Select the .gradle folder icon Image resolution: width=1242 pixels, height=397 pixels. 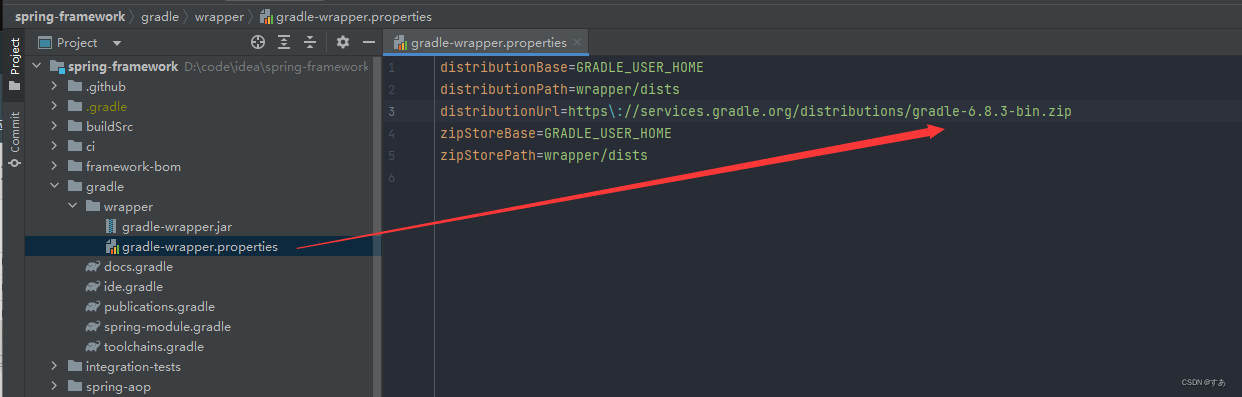[75, 107]
